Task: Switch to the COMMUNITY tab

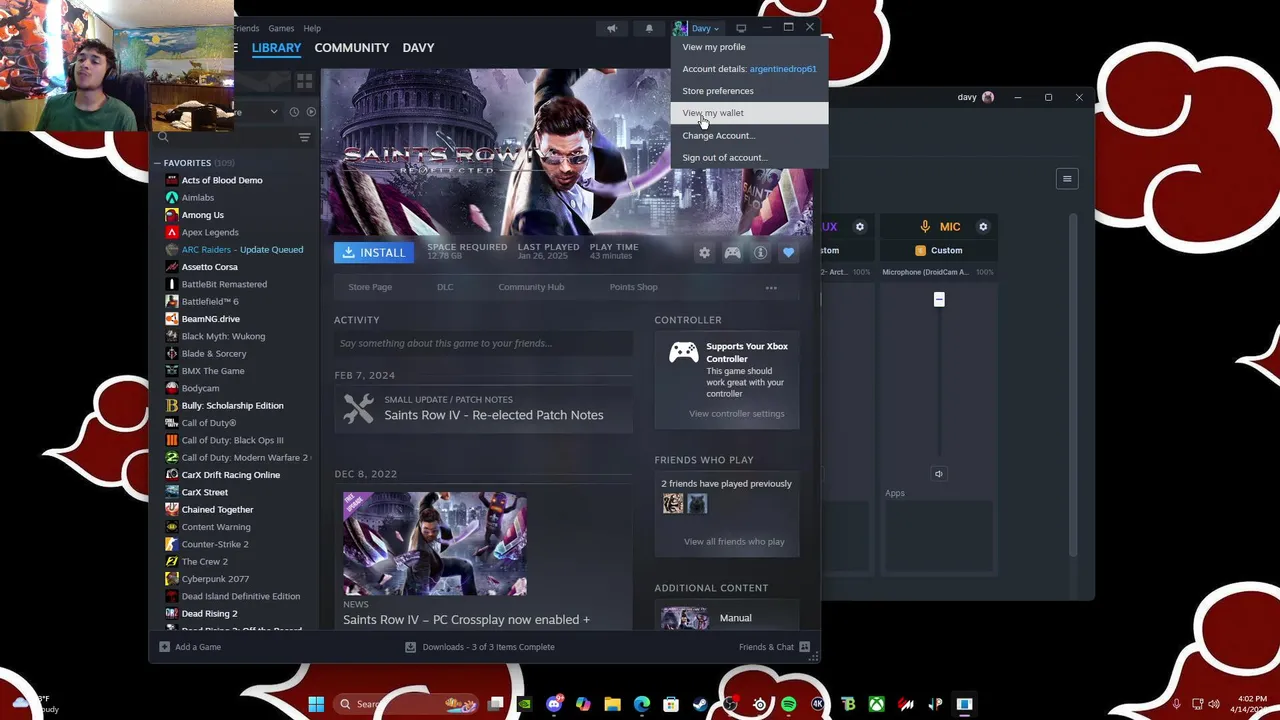Action: click(x=351, y=48)
